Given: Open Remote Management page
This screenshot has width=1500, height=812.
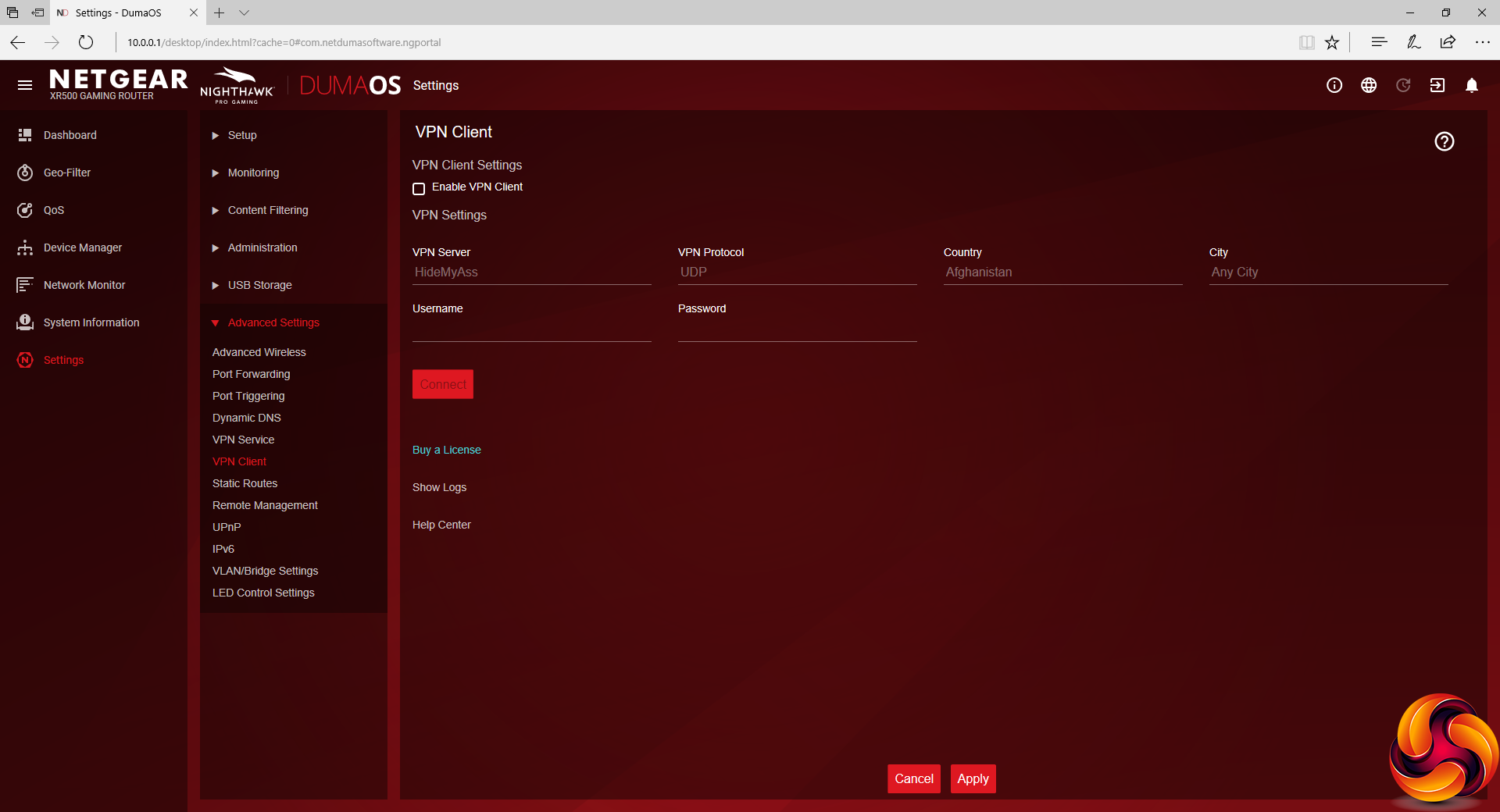Looking at the screenshot, I should pyautogui.click(x=265, y=505).
